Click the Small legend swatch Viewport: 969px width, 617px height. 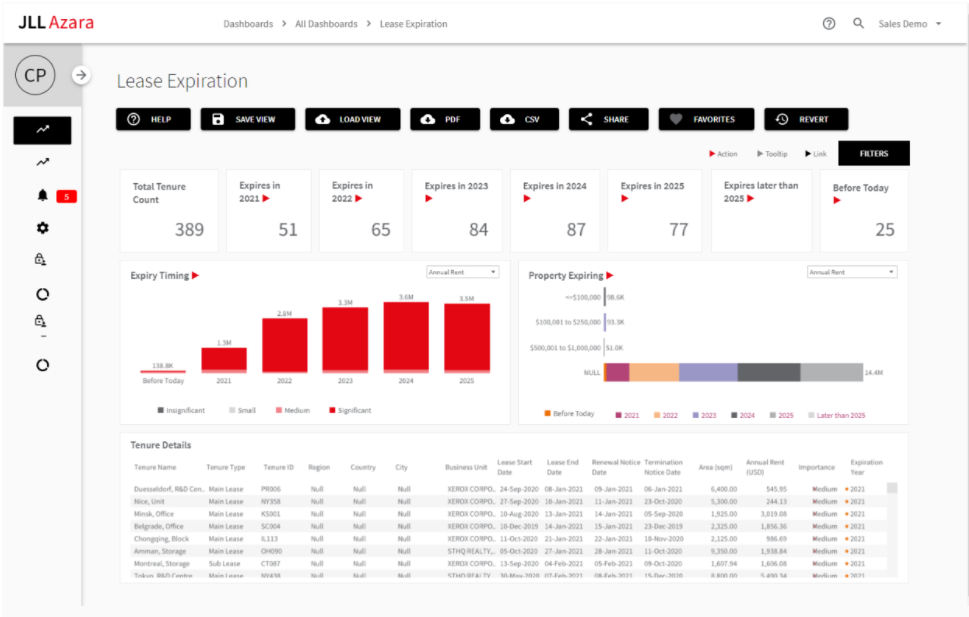pos(232,410)
